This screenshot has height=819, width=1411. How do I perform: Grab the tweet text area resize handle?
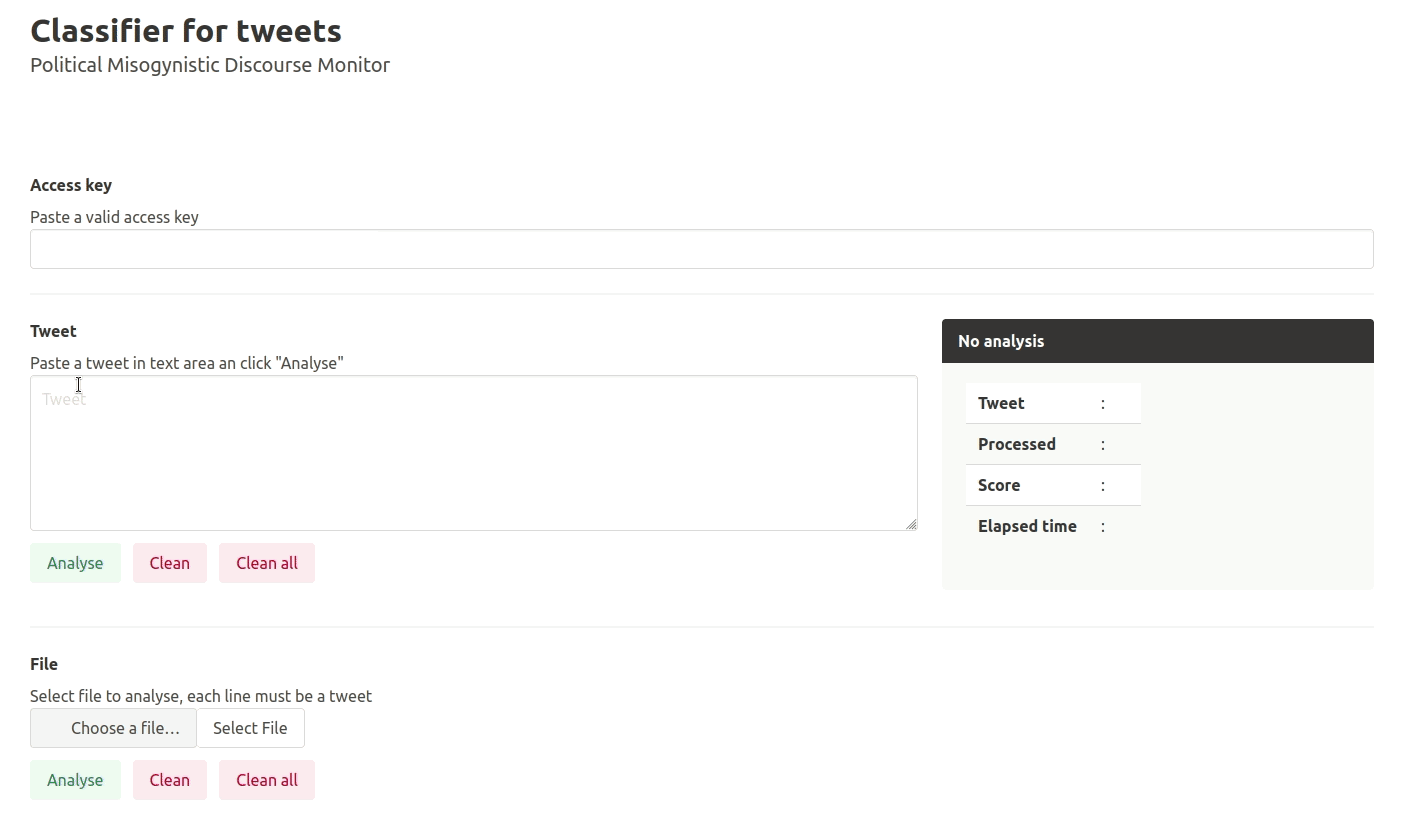[x=910, y=523]
